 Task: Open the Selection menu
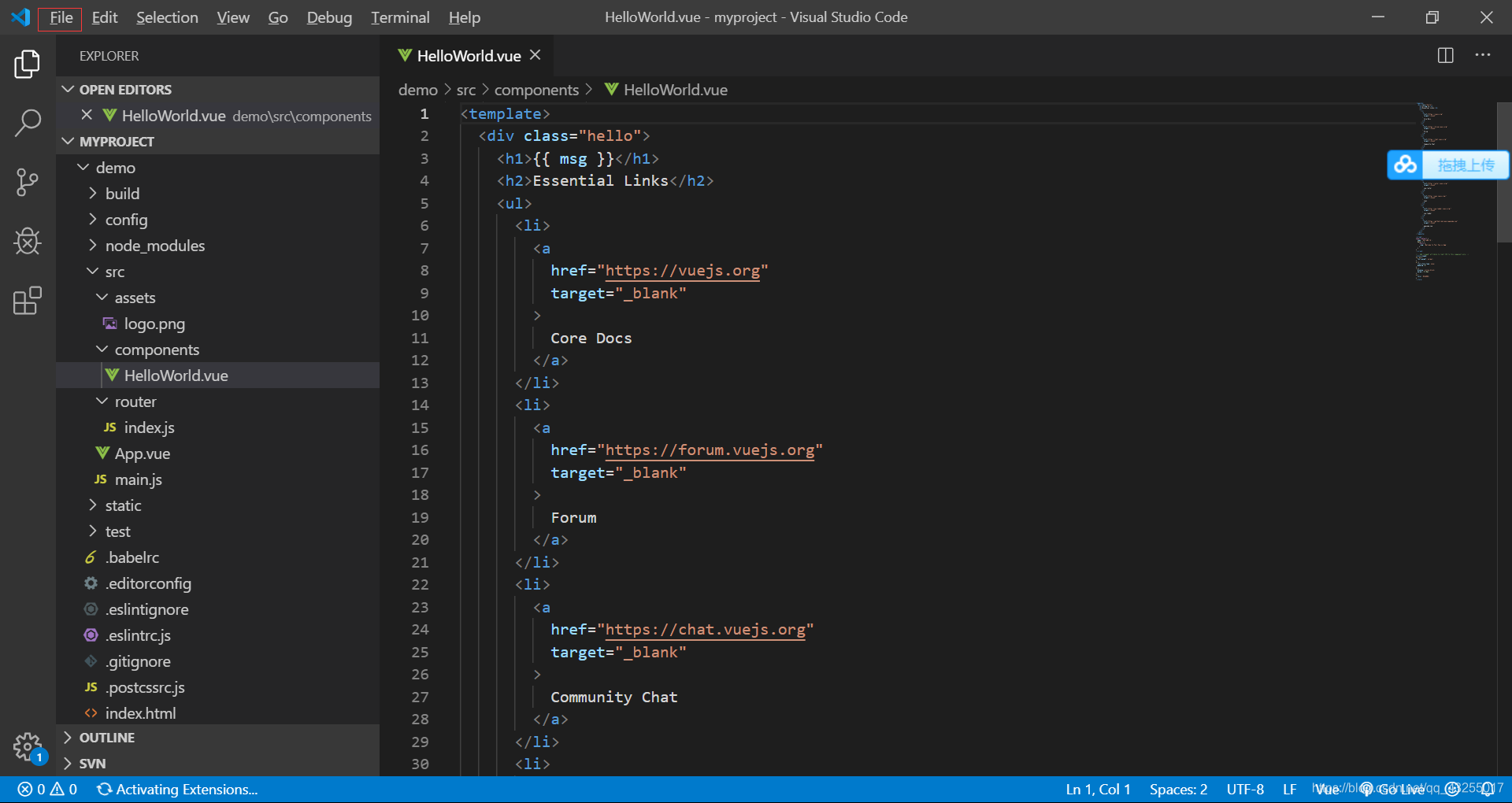click(x=167, y=17)
